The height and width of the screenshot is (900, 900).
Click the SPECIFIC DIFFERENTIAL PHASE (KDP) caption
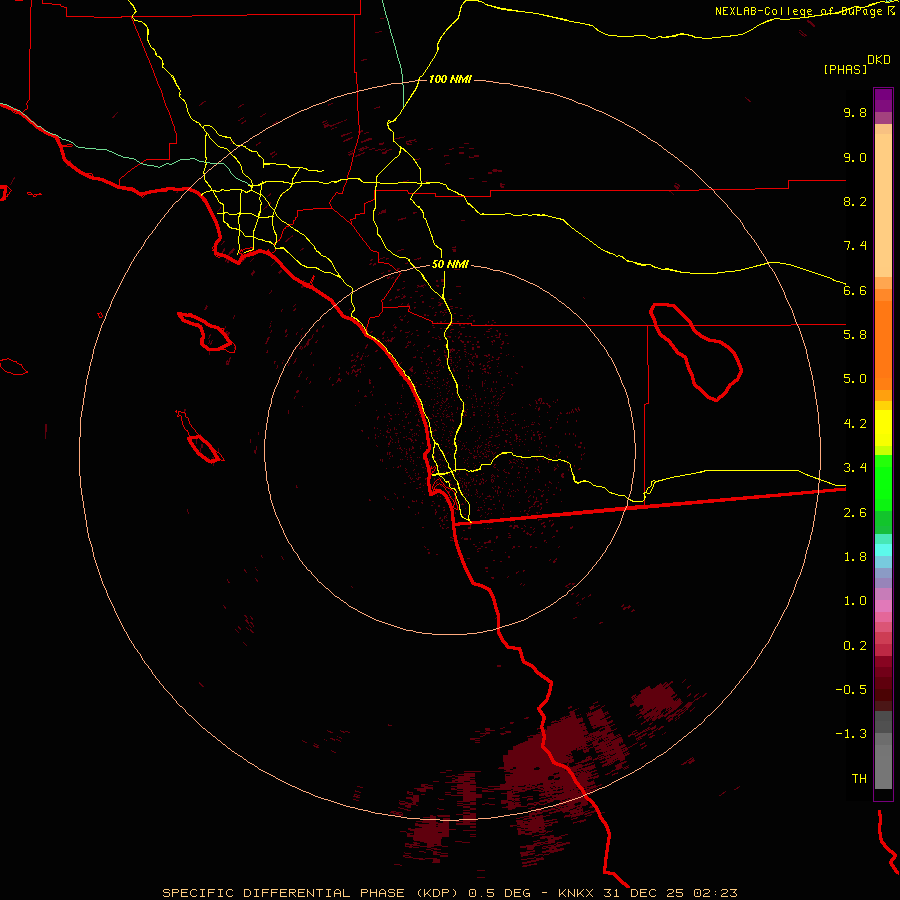310,893
